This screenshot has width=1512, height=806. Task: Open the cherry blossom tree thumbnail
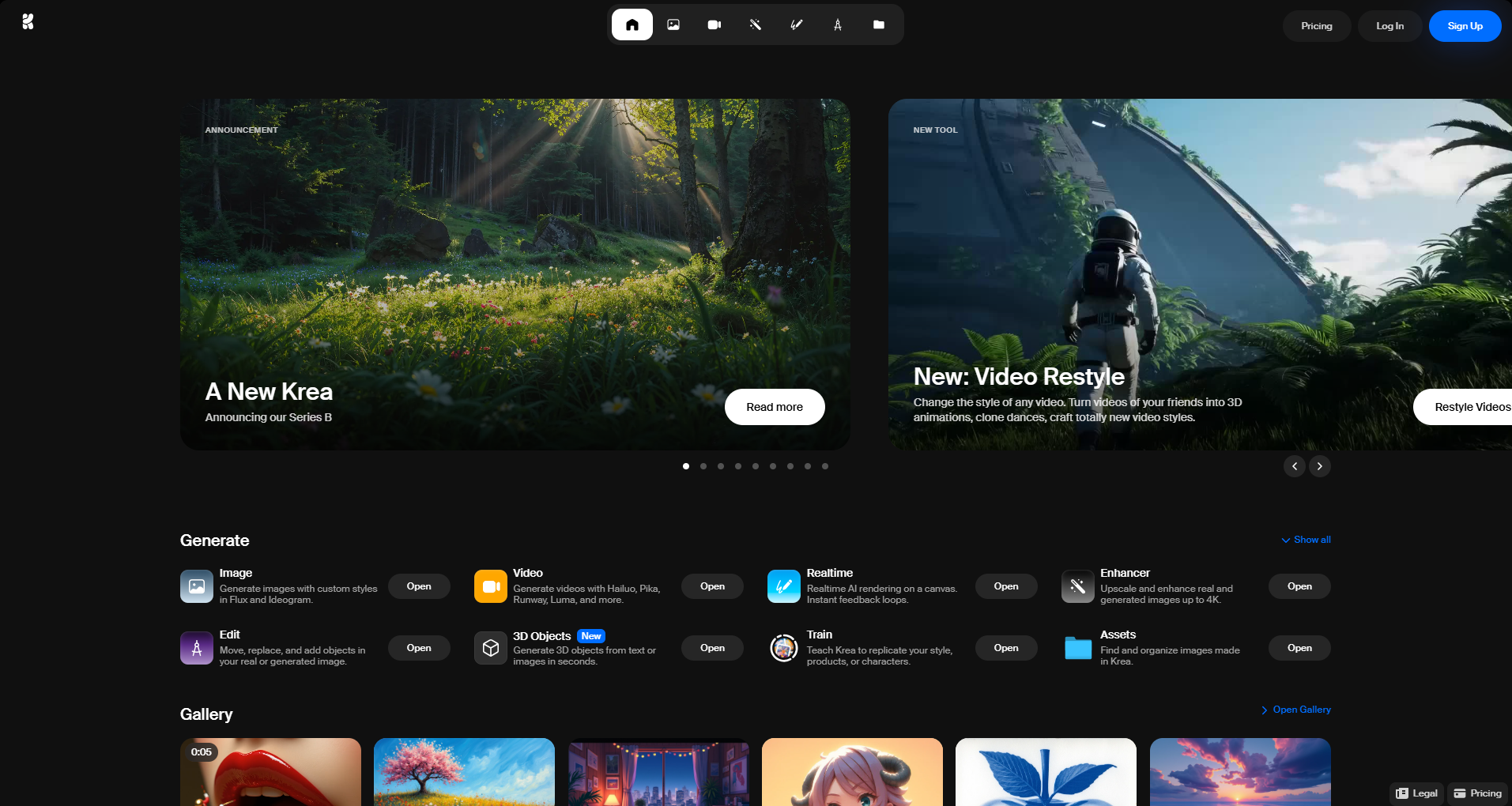(x=464, y=772)
